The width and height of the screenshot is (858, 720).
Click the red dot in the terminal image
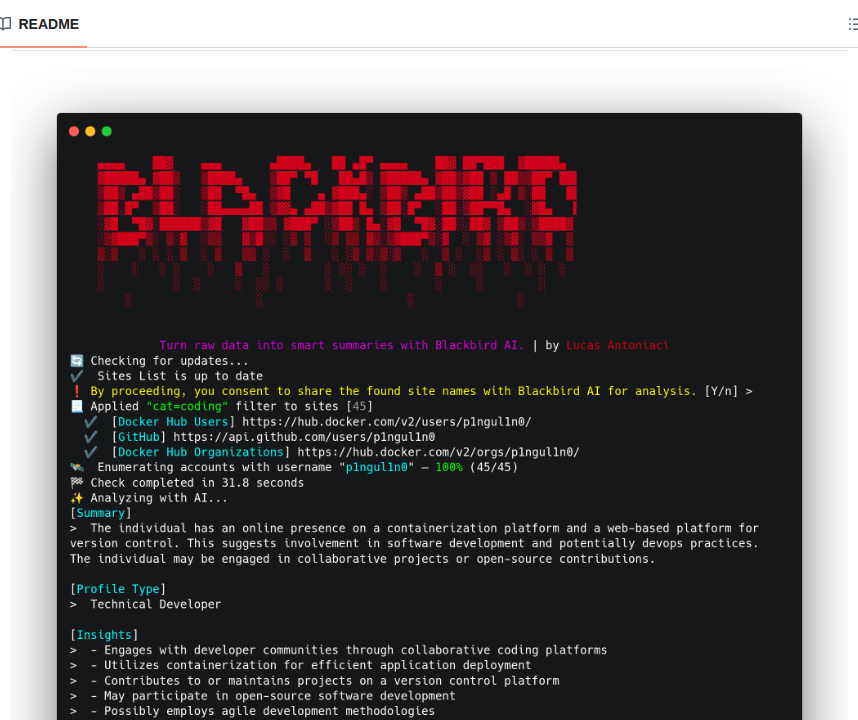74,131
